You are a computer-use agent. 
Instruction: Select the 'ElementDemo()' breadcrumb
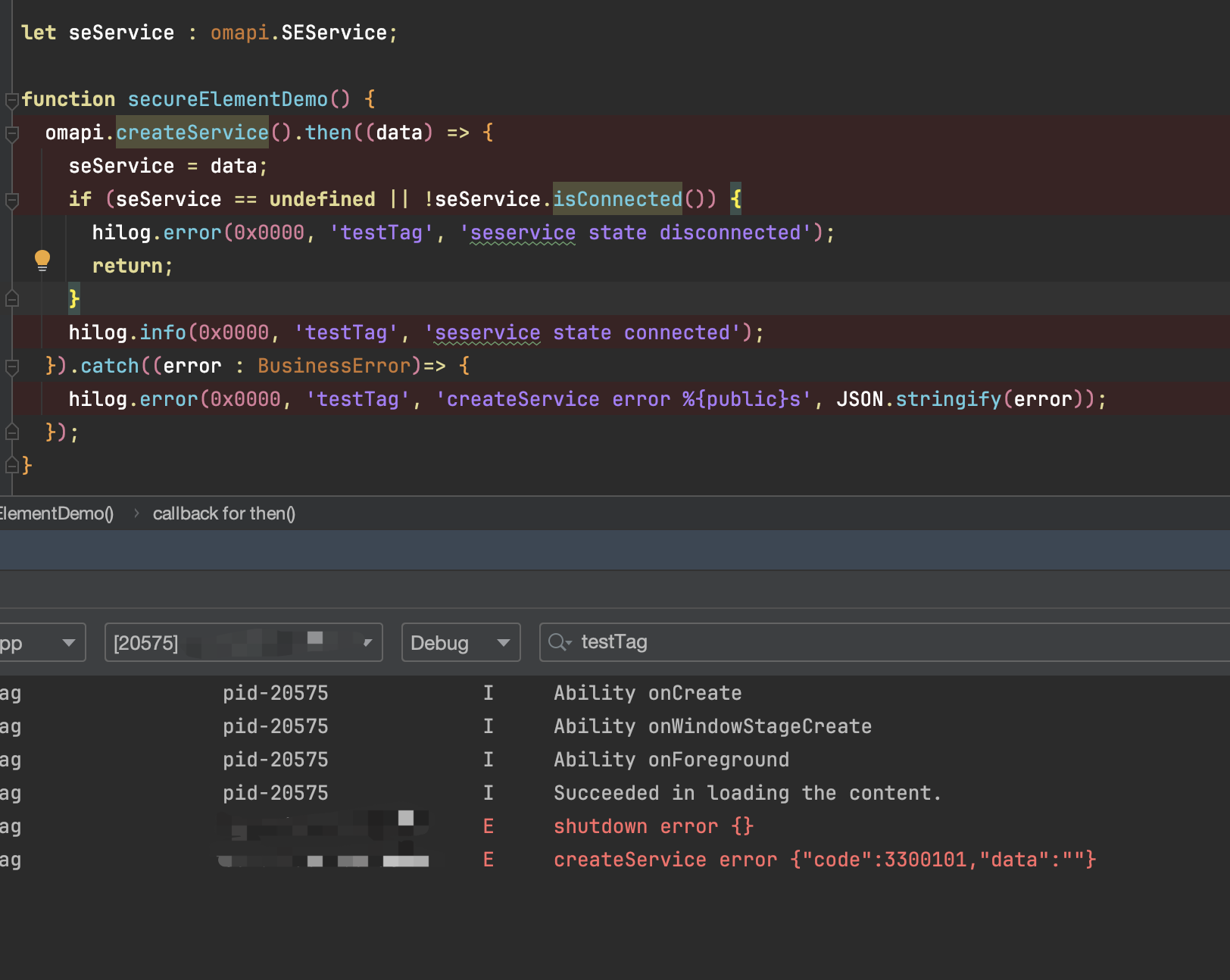57,513
